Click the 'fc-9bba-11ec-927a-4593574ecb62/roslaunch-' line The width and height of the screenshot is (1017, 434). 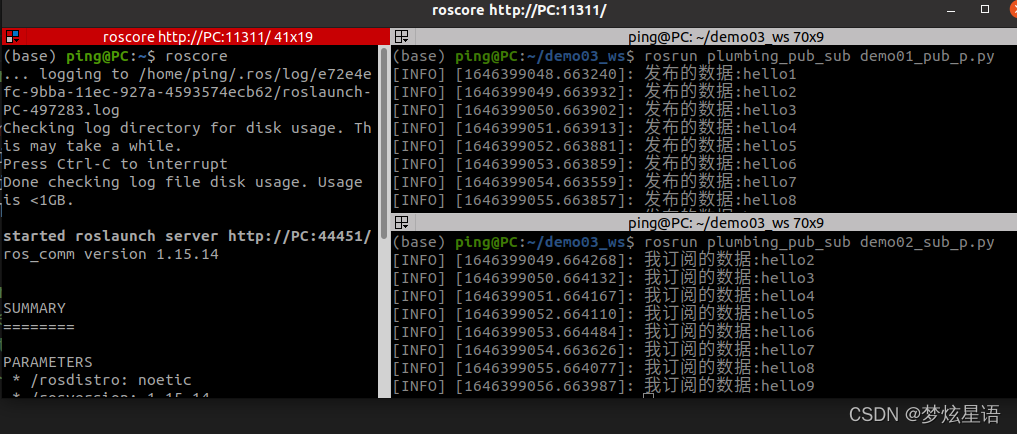(187, 92)
